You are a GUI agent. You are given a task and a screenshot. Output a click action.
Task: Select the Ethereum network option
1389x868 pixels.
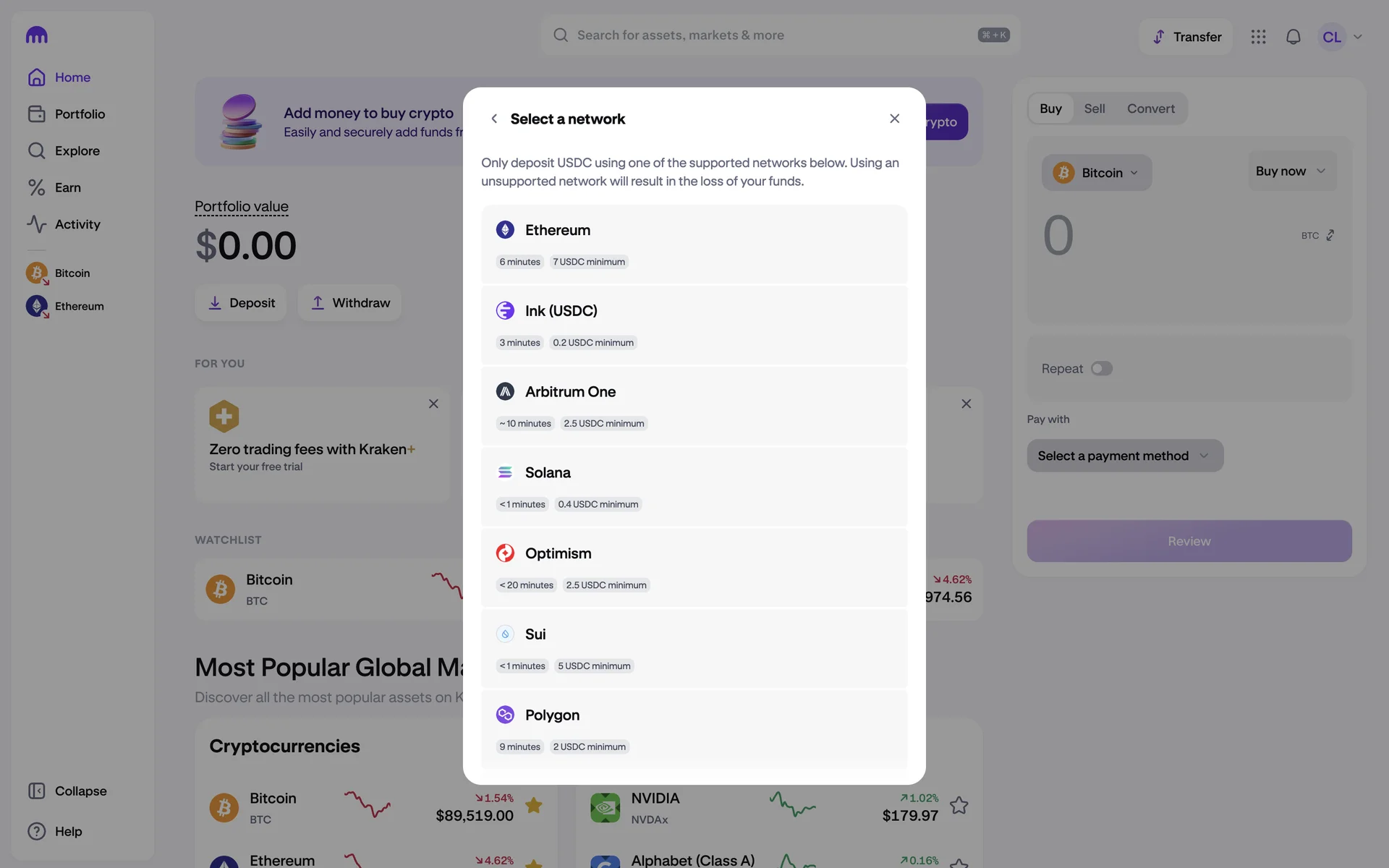click(x=694, y=244)
